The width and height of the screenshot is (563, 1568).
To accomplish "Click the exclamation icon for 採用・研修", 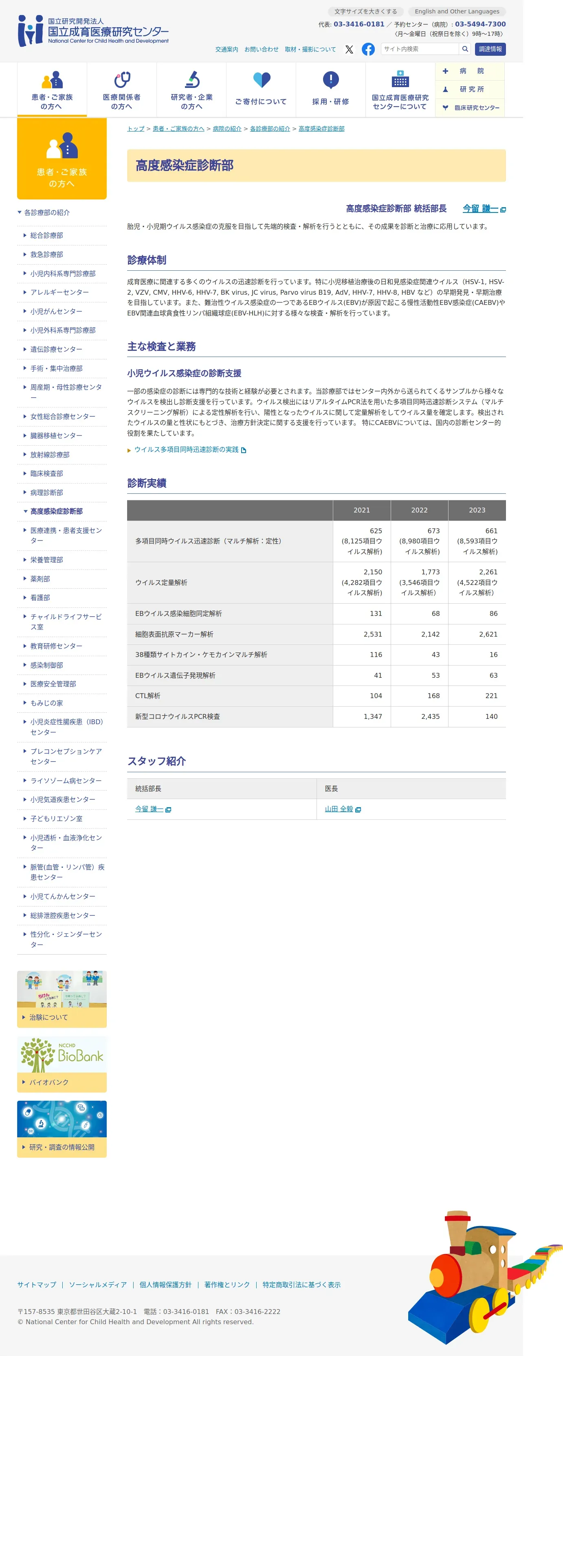I will [331, 80].
